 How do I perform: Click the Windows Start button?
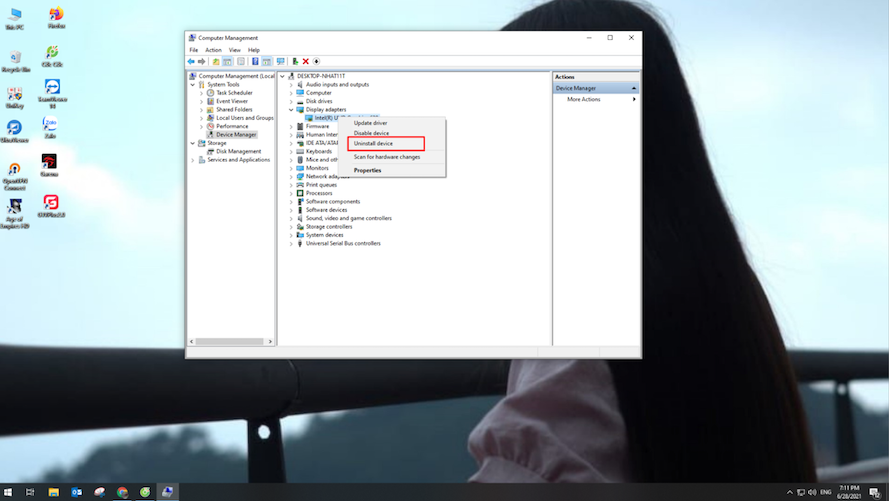tap(8, 492)
